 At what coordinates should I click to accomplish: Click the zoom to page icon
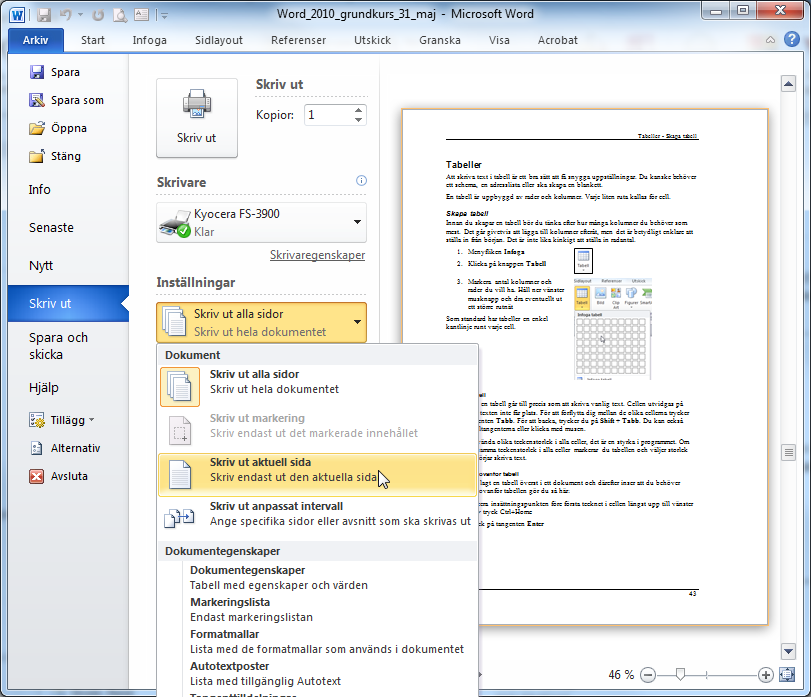(787, 675)
